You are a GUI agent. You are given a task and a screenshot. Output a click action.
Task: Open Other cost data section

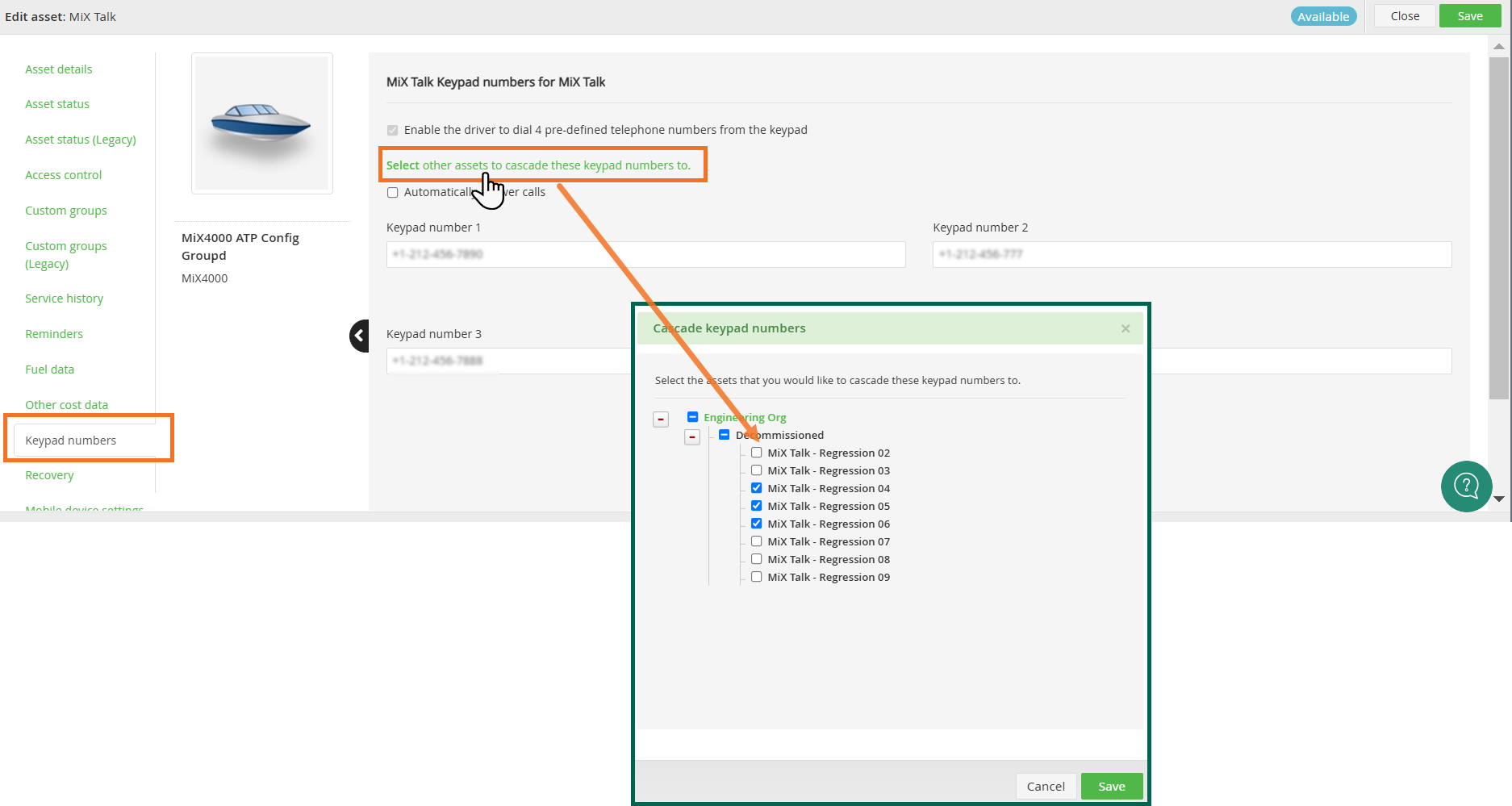(67, 405)
